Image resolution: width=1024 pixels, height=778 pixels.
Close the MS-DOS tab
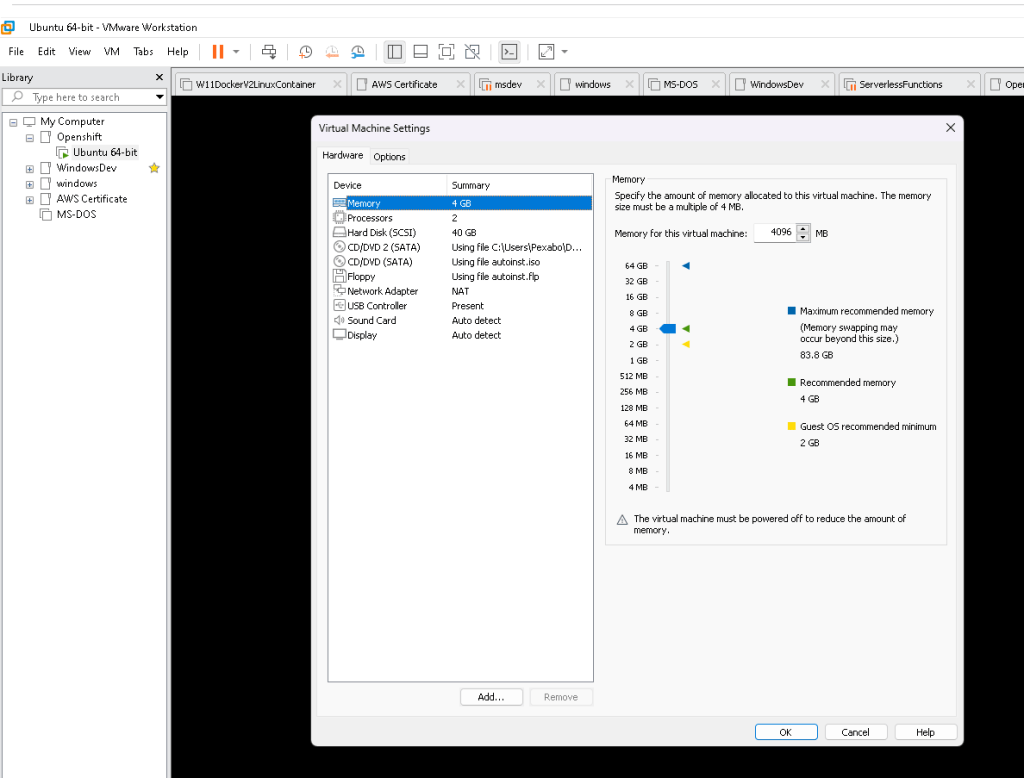[x=716, y=84]
